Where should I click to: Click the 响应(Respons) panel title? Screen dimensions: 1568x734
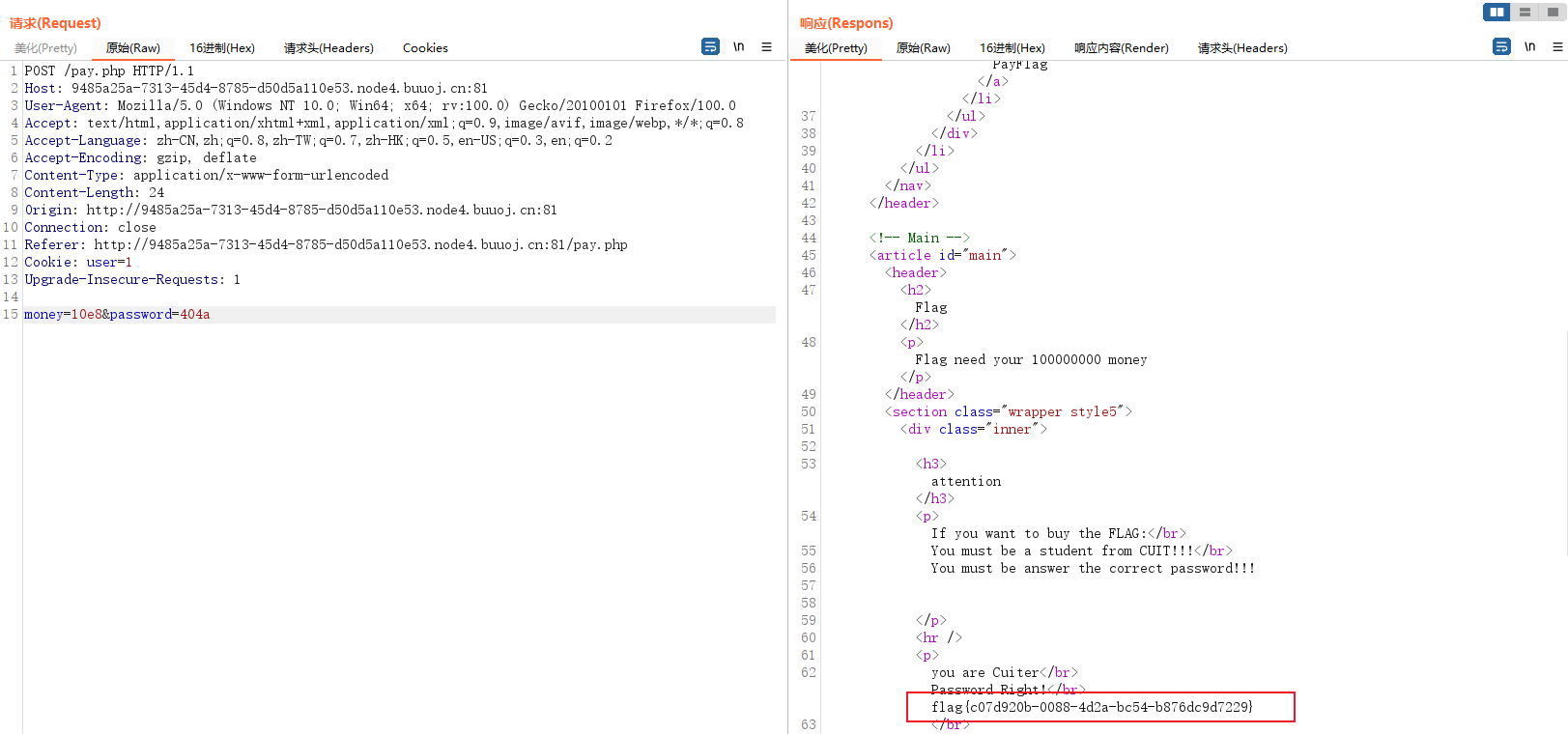click(846, 23)
